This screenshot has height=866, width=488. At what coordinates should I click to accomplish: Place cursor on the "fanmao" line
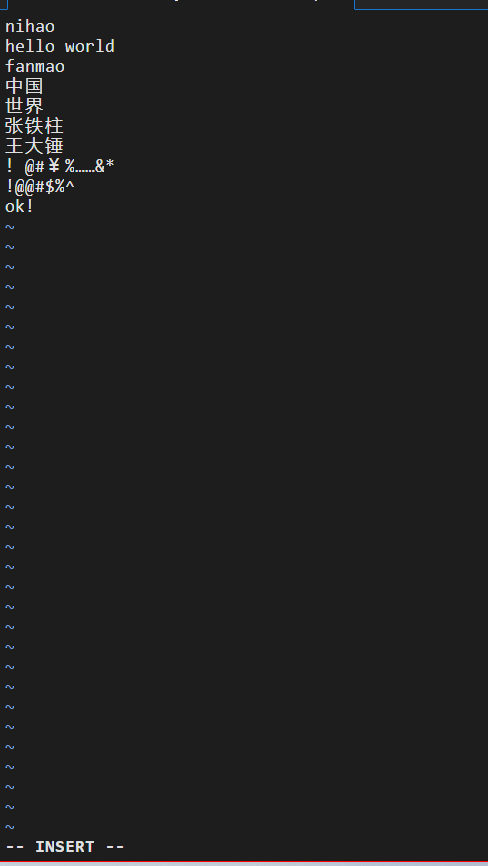[35, 67]
